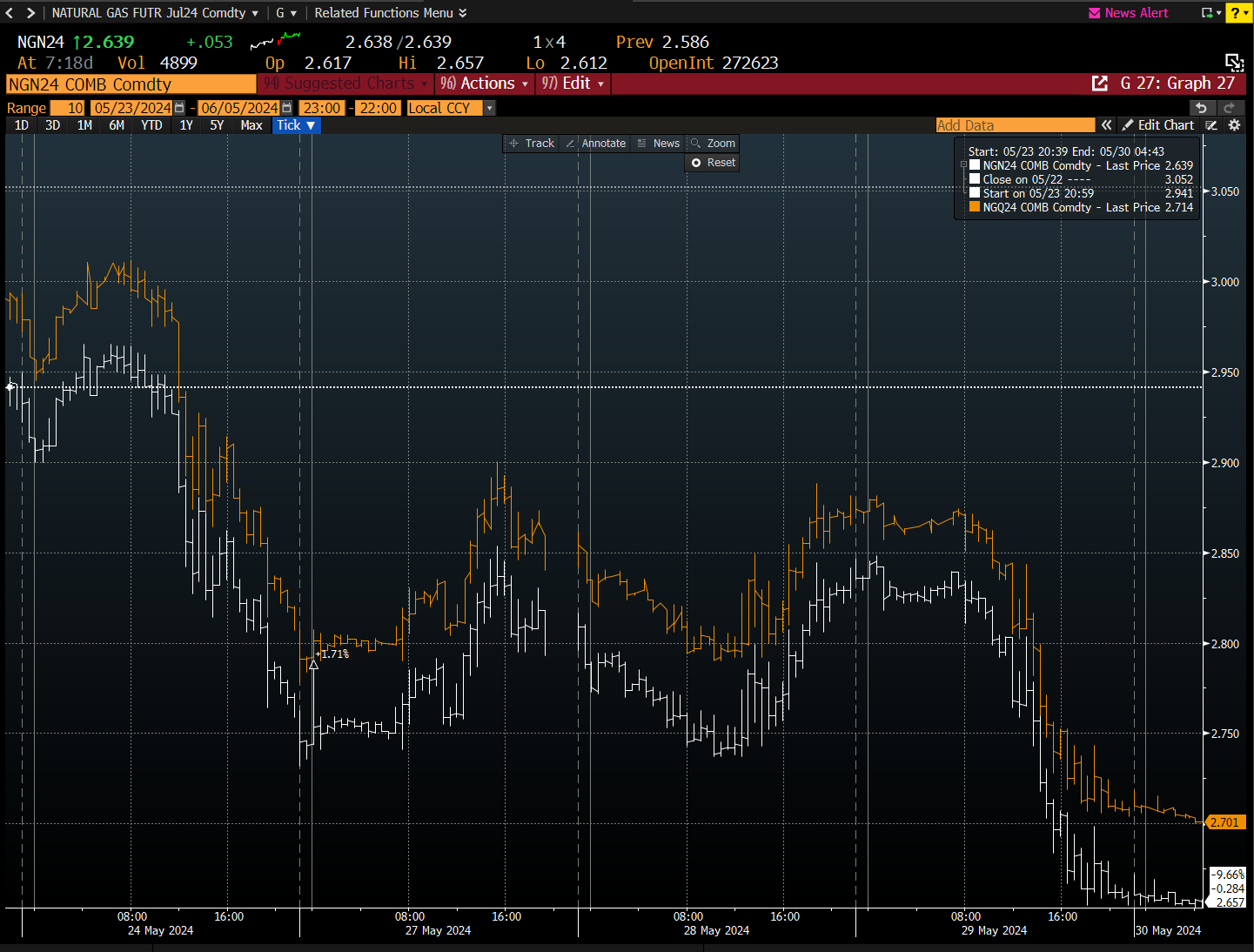Click the undo arrow icon
The image size is (1254, 952).
tap(1201, 108)
